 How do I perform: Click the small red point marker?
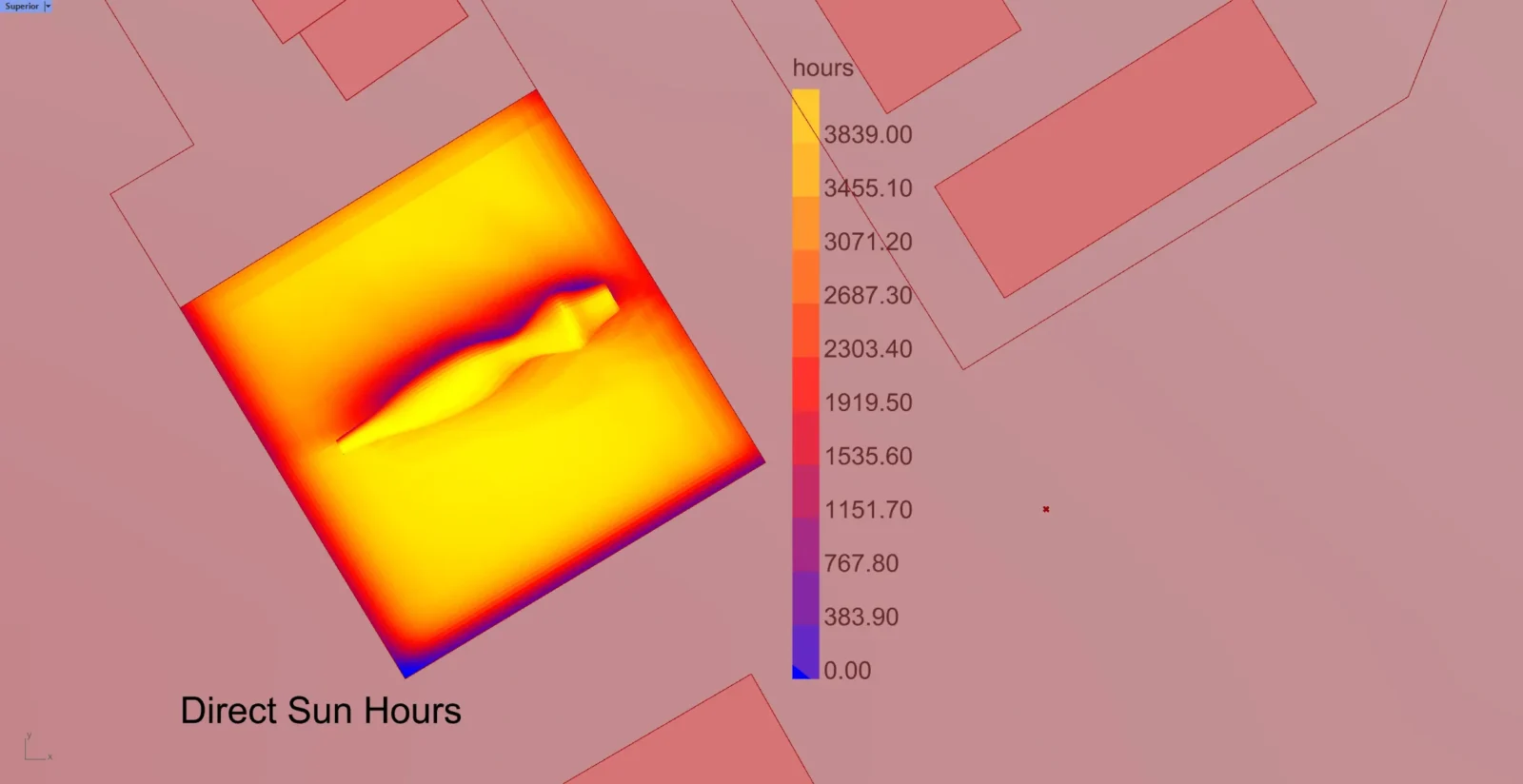click(x=1046, y=509)
